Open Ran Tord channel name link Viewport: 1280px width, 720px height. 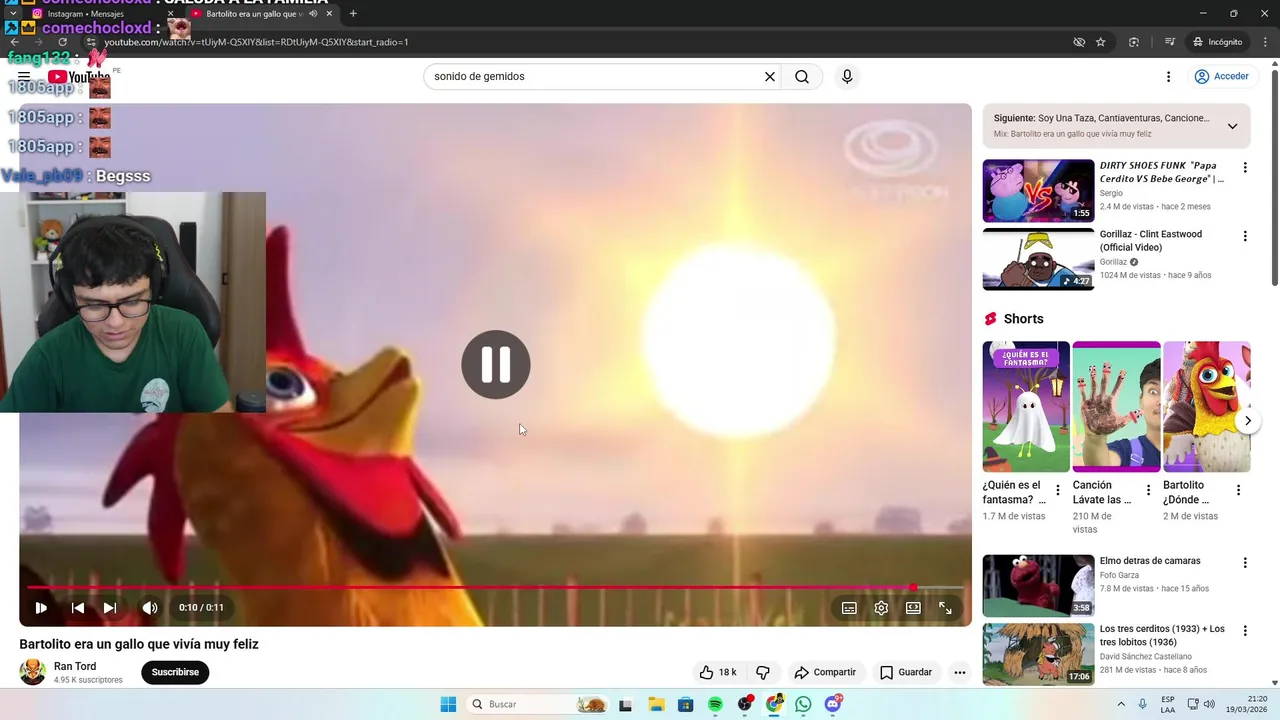pyautogui.click(x=75, y=667)
